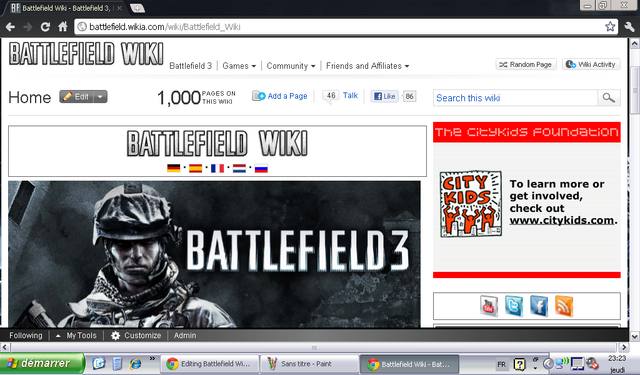Switch to Editing Battlefield Wiki taskbar window
Image resolution: width=640 pixels, height=375 pixels.
[209, 364]
